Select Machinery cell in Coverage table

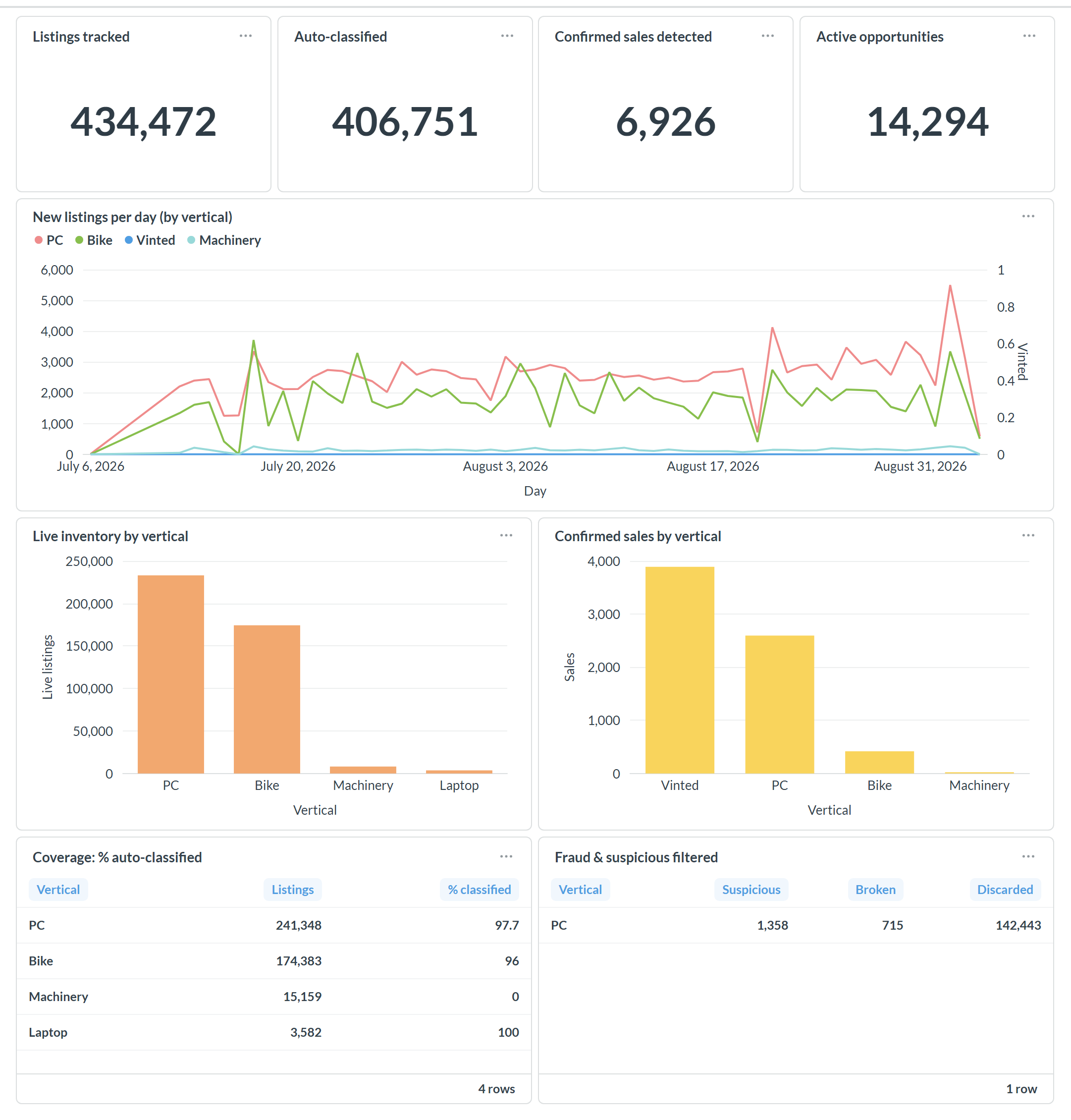[x=58, y=997]
